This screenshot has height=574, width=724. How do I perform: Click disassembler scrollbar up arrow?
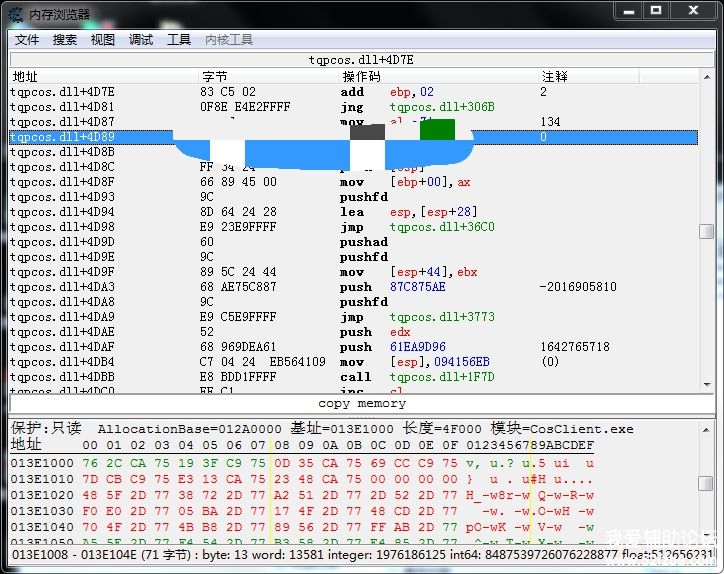point(707,77)
